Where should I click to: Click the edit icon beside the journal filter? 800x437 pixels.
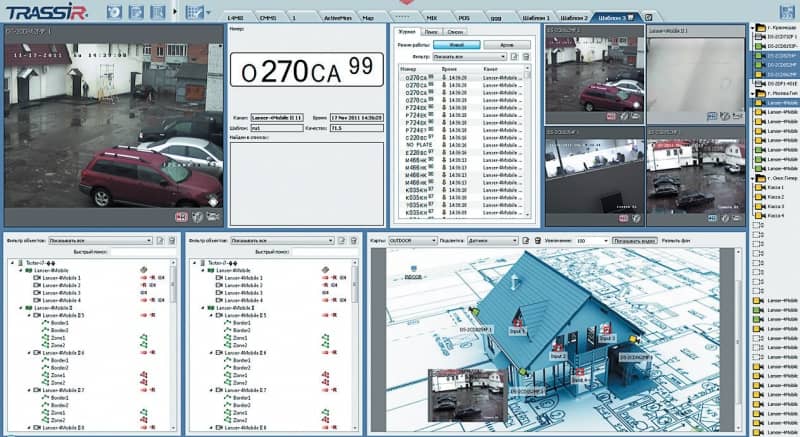514,57
